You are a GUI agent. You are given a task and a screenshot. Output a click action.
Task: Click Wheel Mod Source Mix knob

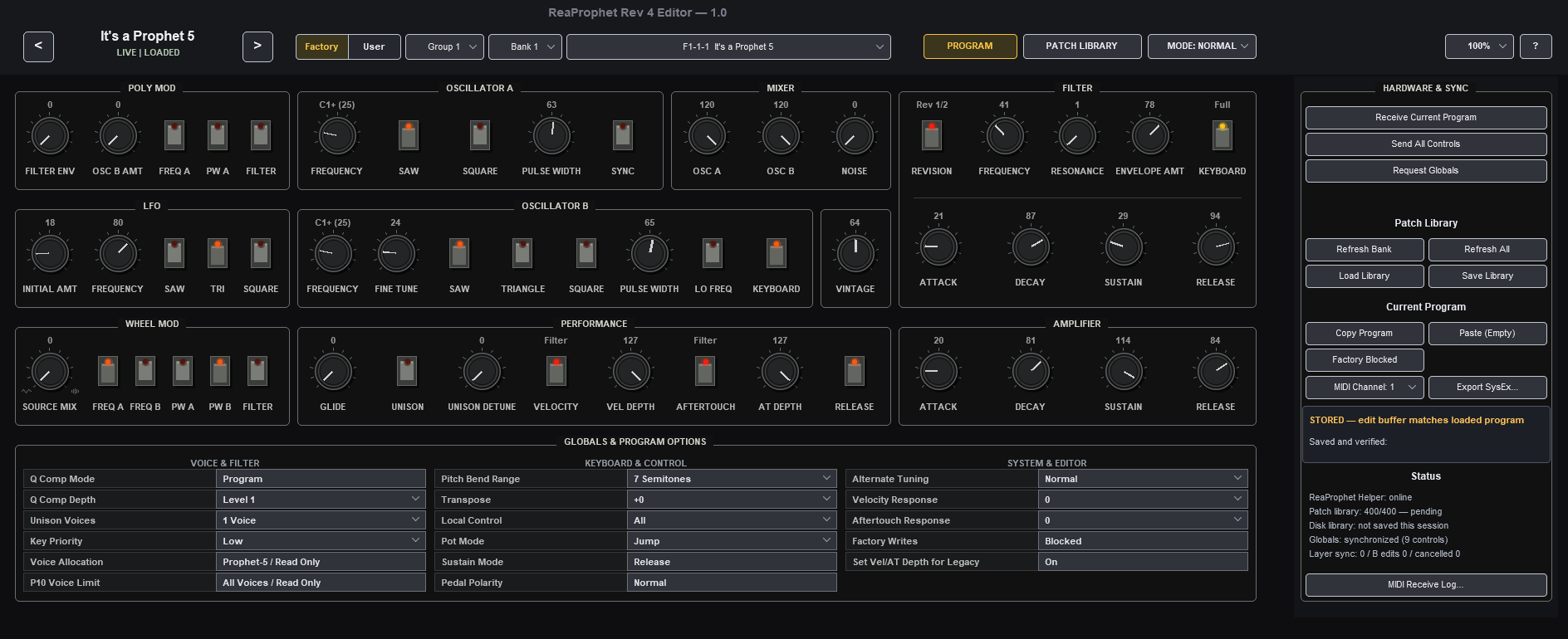(50, 372)
